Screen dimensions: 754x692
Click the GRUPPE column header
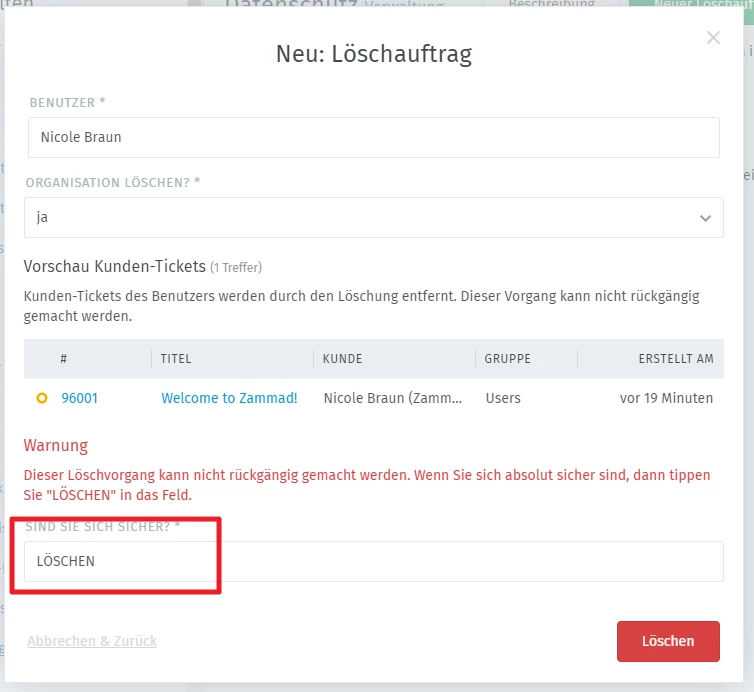coord(508,358)
